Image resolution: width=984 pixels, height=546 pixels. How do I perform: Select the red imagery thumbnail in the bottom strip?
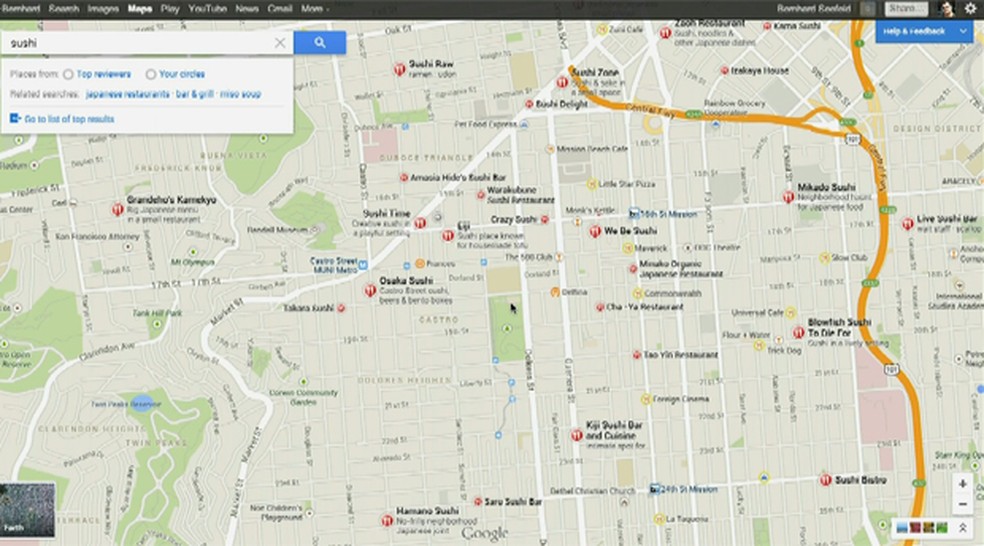[x=915, y=528]
